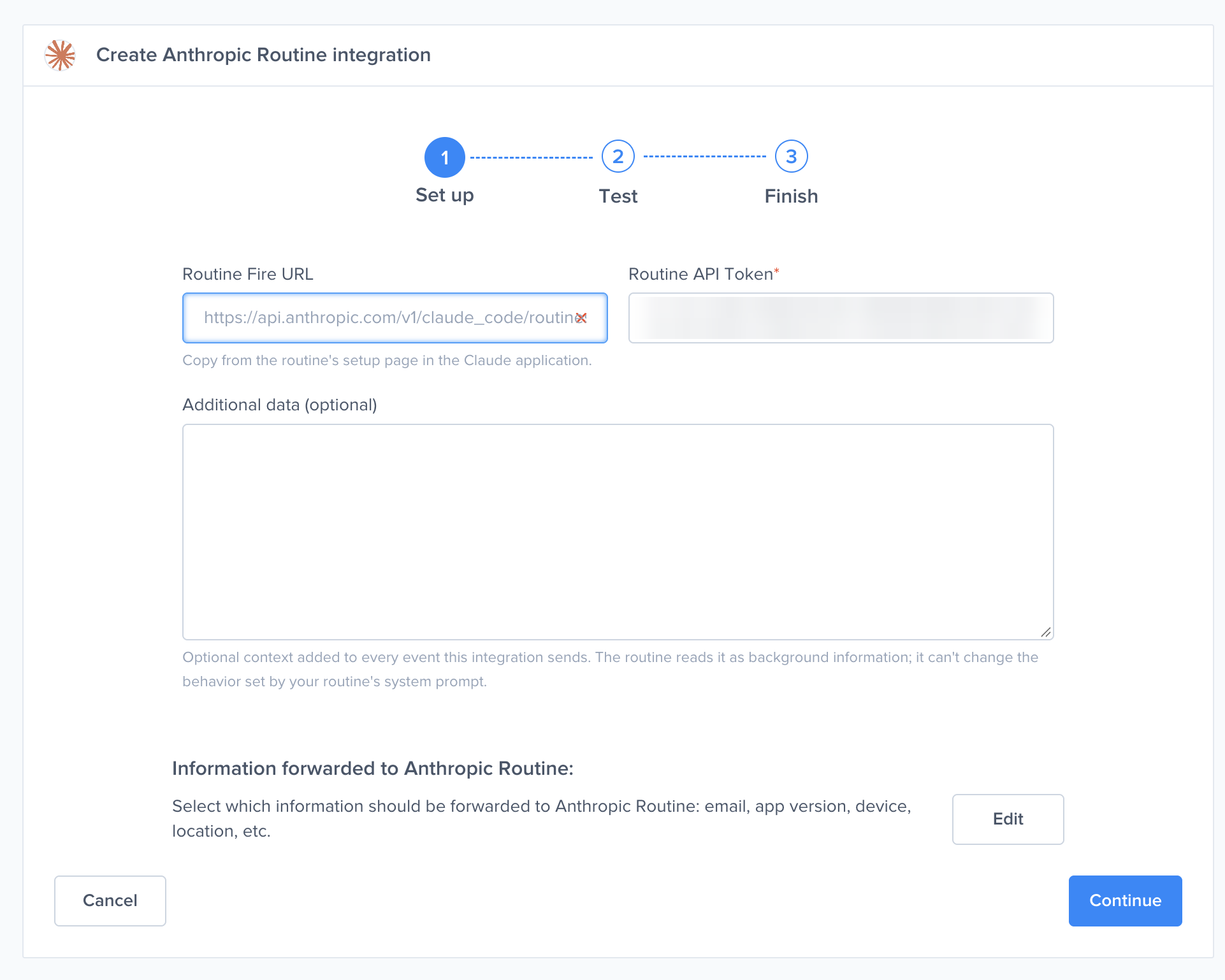
Task: Select step 2 Test circle
Action: pos(618,157)
